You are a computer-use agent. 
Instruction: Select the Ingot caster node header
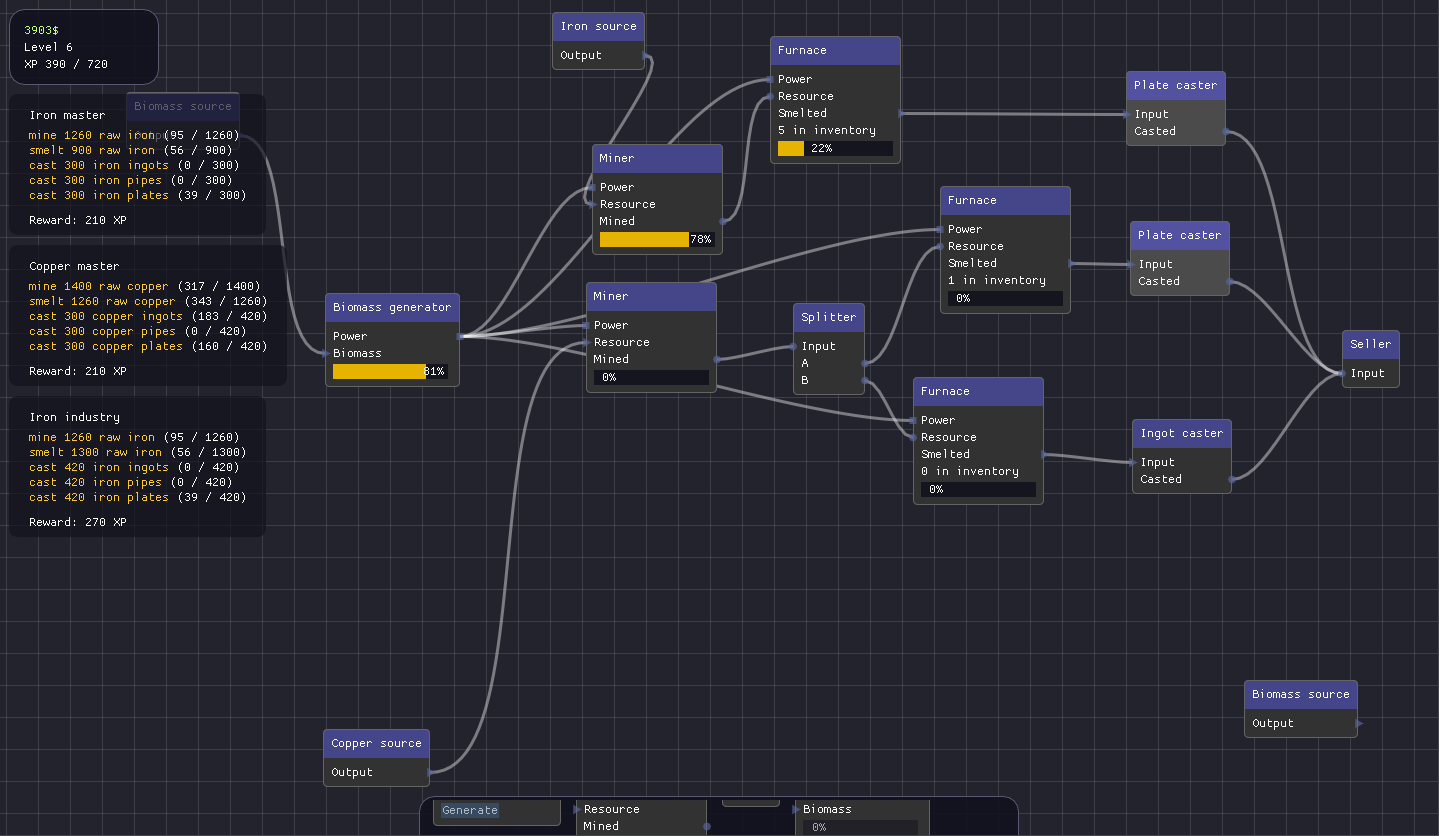(1182, 433)
